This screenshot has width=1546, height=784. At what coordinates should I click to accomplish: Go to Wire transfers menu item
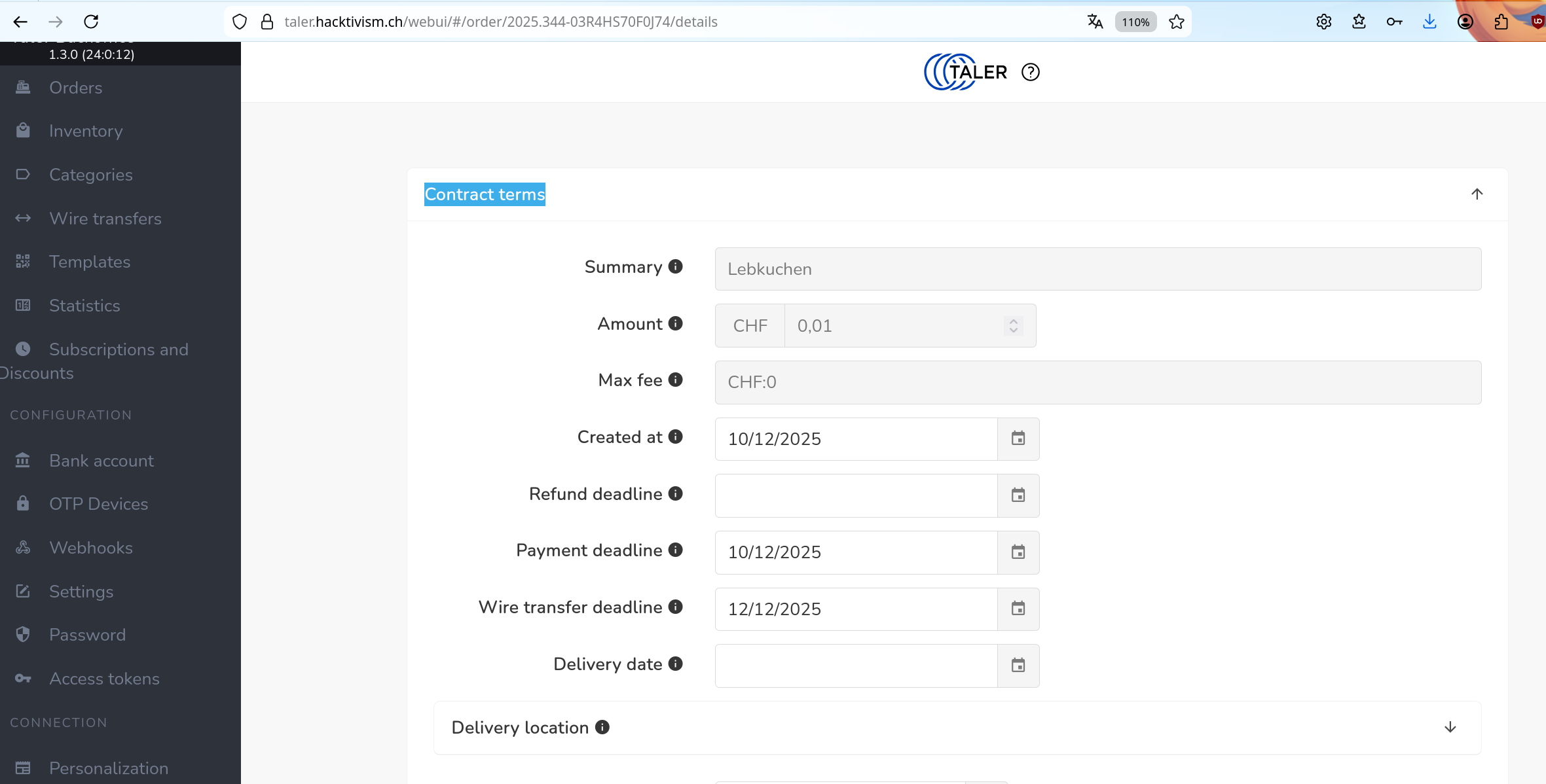click(x=105, y=219)
